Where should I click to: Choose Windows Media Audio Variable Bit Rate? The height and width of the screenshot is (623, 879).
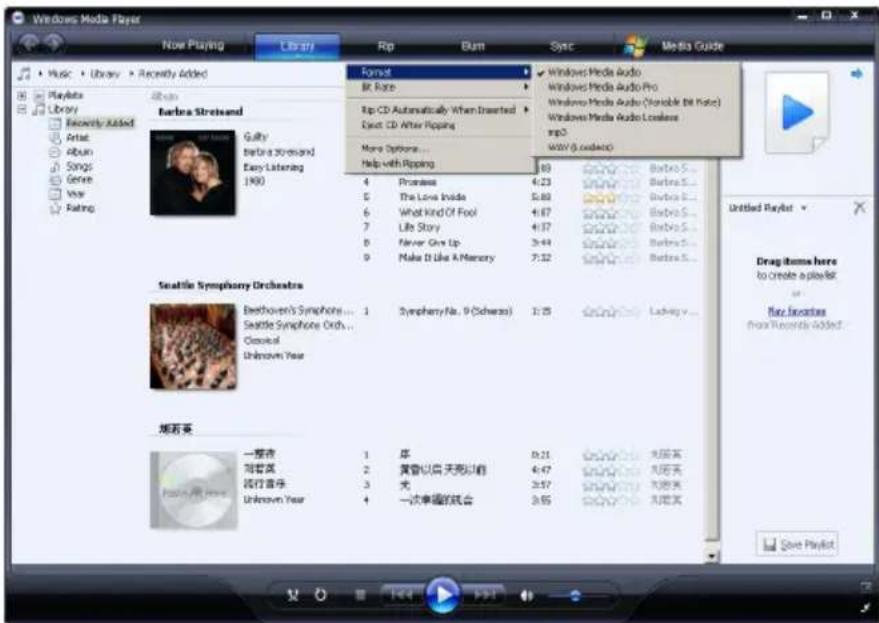[x=637, y=102]
